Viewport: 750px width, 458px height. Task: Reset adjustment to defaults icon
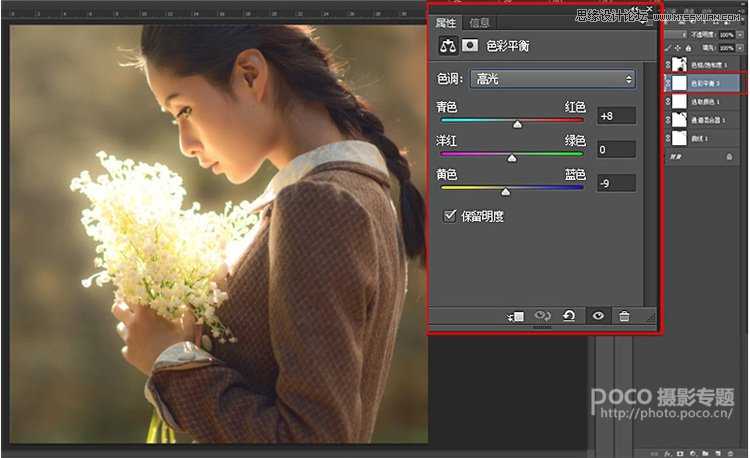pyautogui.click(x=569, y=316)
